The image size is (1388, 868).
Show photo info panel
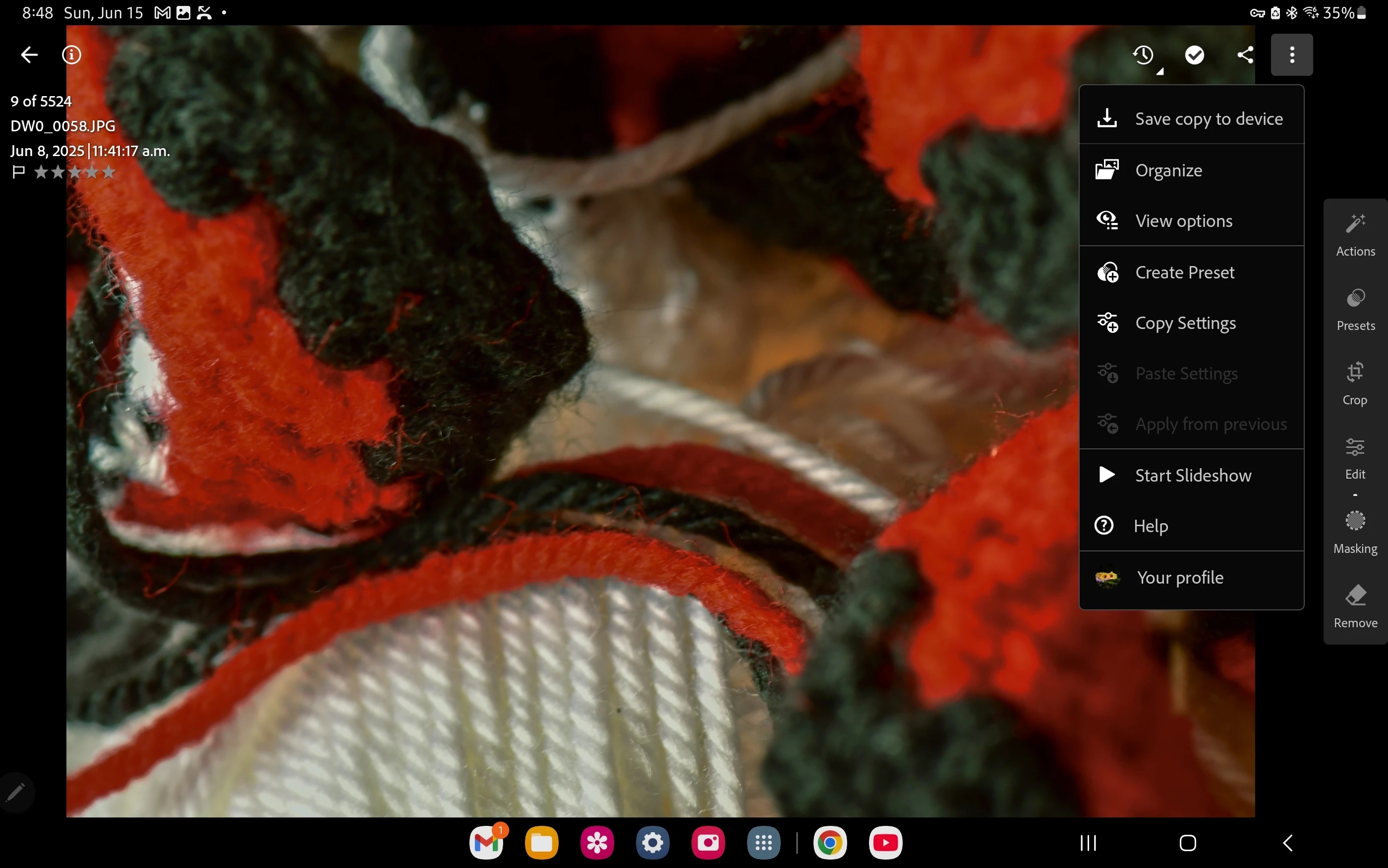point(71,55)
